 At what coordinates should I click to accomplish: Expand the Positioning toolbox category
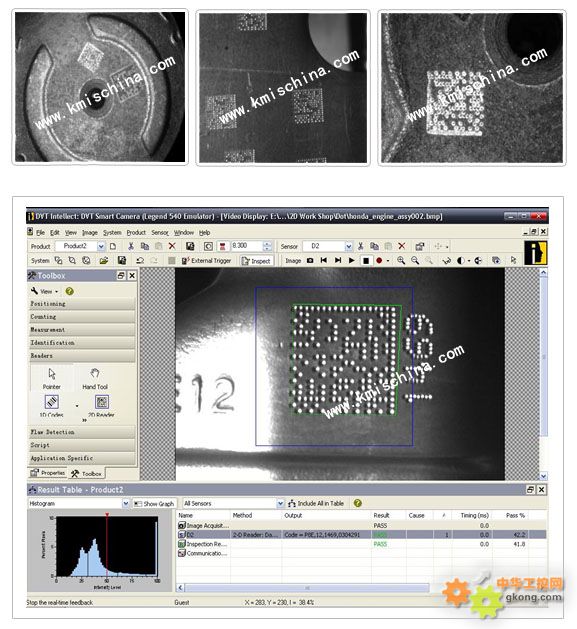tap(82, 304)
